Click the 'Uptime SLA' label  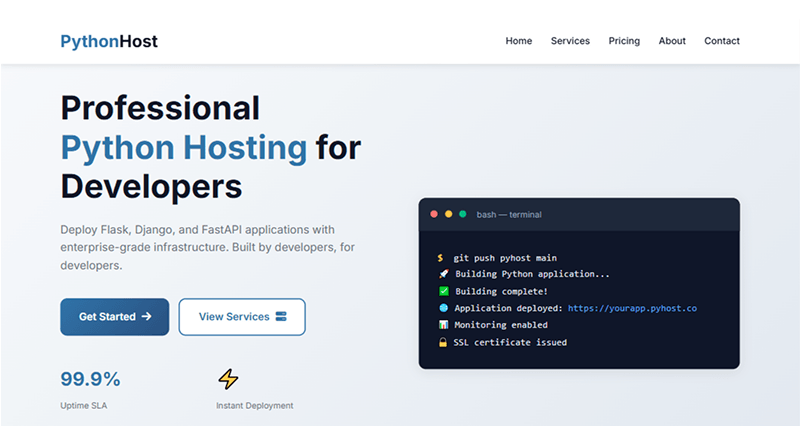[84, 406]
